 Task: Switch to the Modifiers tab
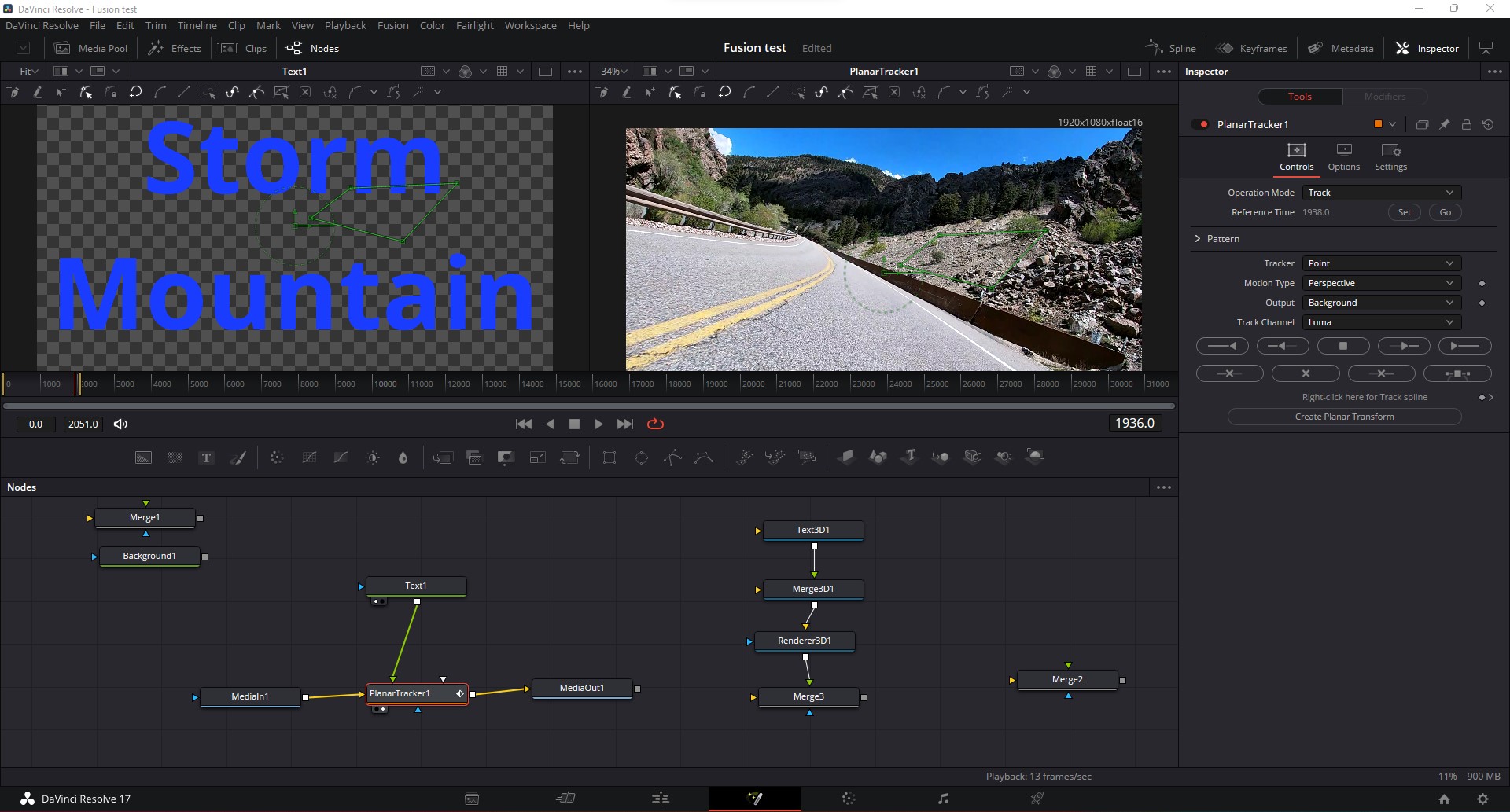(x=1385, y=96)
